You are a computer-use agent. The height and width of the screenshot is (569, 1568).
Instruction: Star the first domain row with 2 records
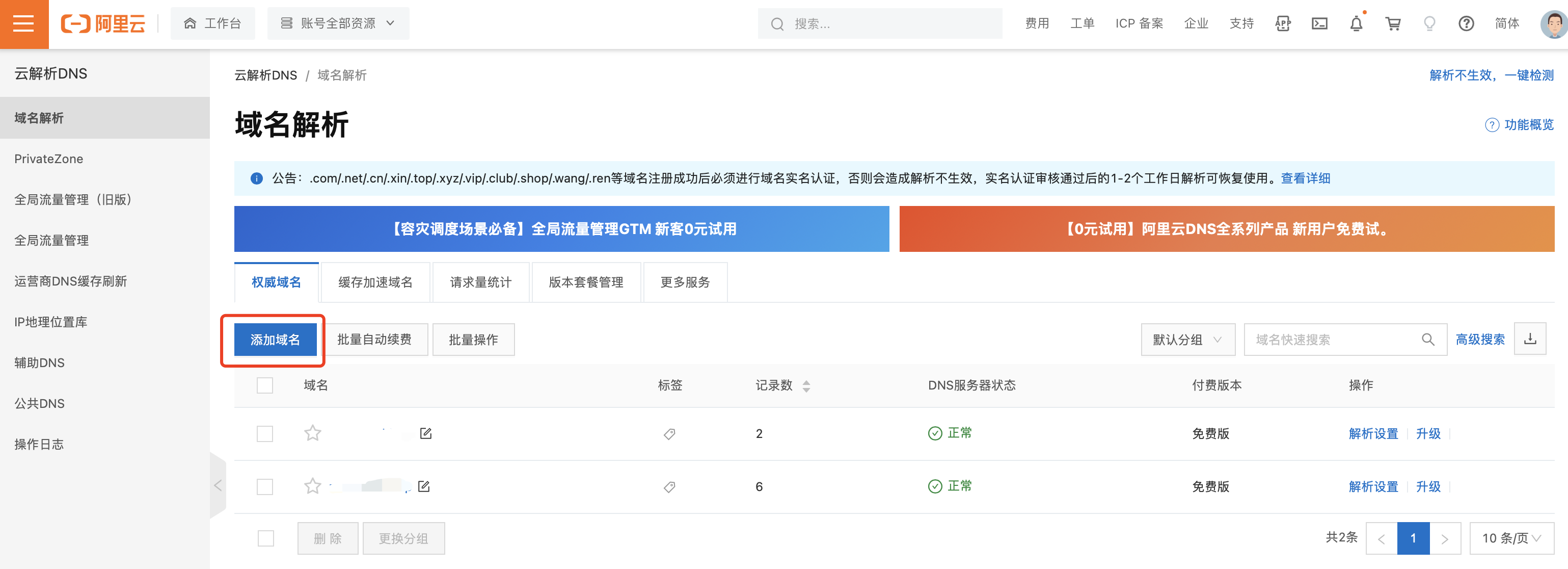click(312, 433)
